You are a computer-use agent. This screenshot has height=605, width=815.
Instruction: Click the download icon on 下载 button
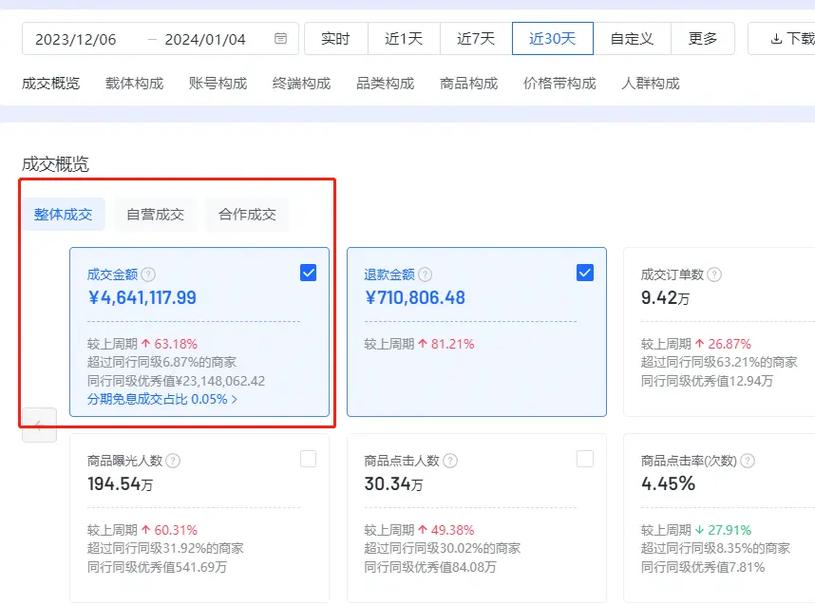click(x=776, y=39)
